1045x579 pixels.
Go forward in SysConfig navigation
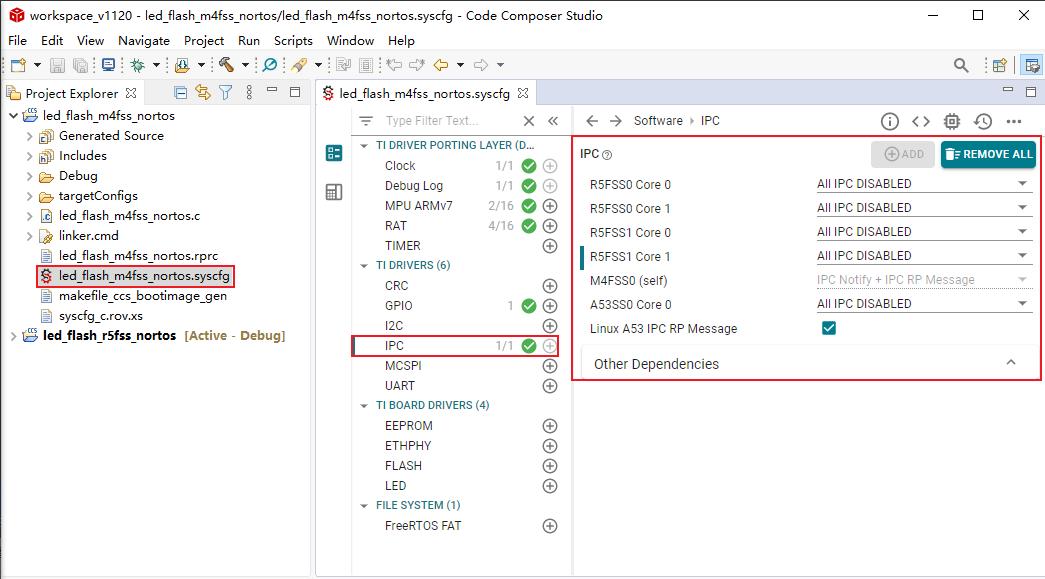coord(616,121)
